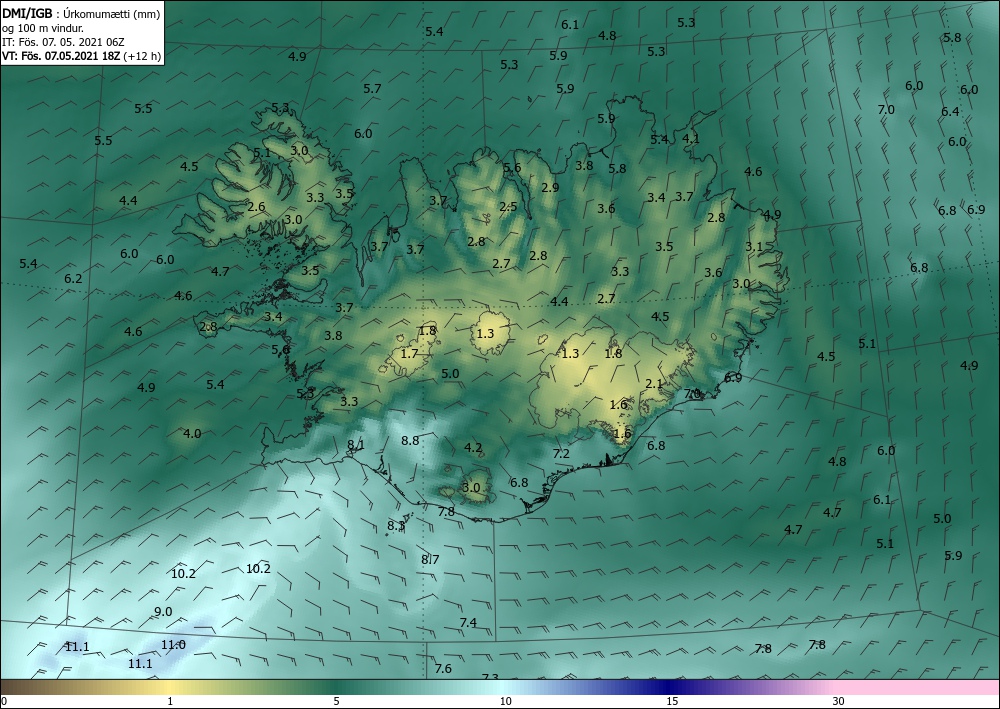The height and width of the screenshot is (709, 1000).
Task: Click the "og 100 m vindur." legend line
Action: click(43, 28)
